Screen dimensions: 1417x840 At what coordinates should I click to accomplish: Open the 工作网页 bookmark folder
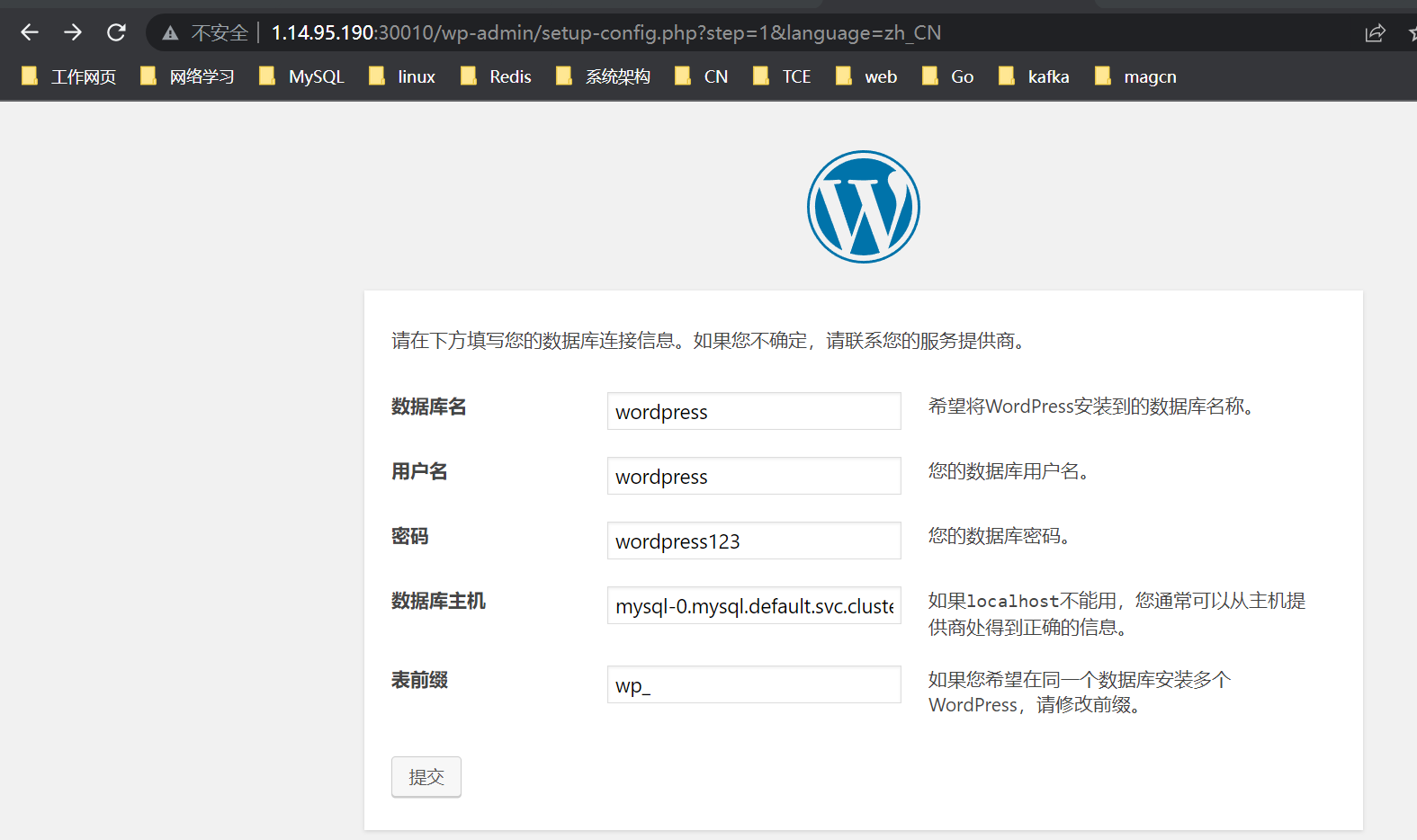[x=69, y=76]
